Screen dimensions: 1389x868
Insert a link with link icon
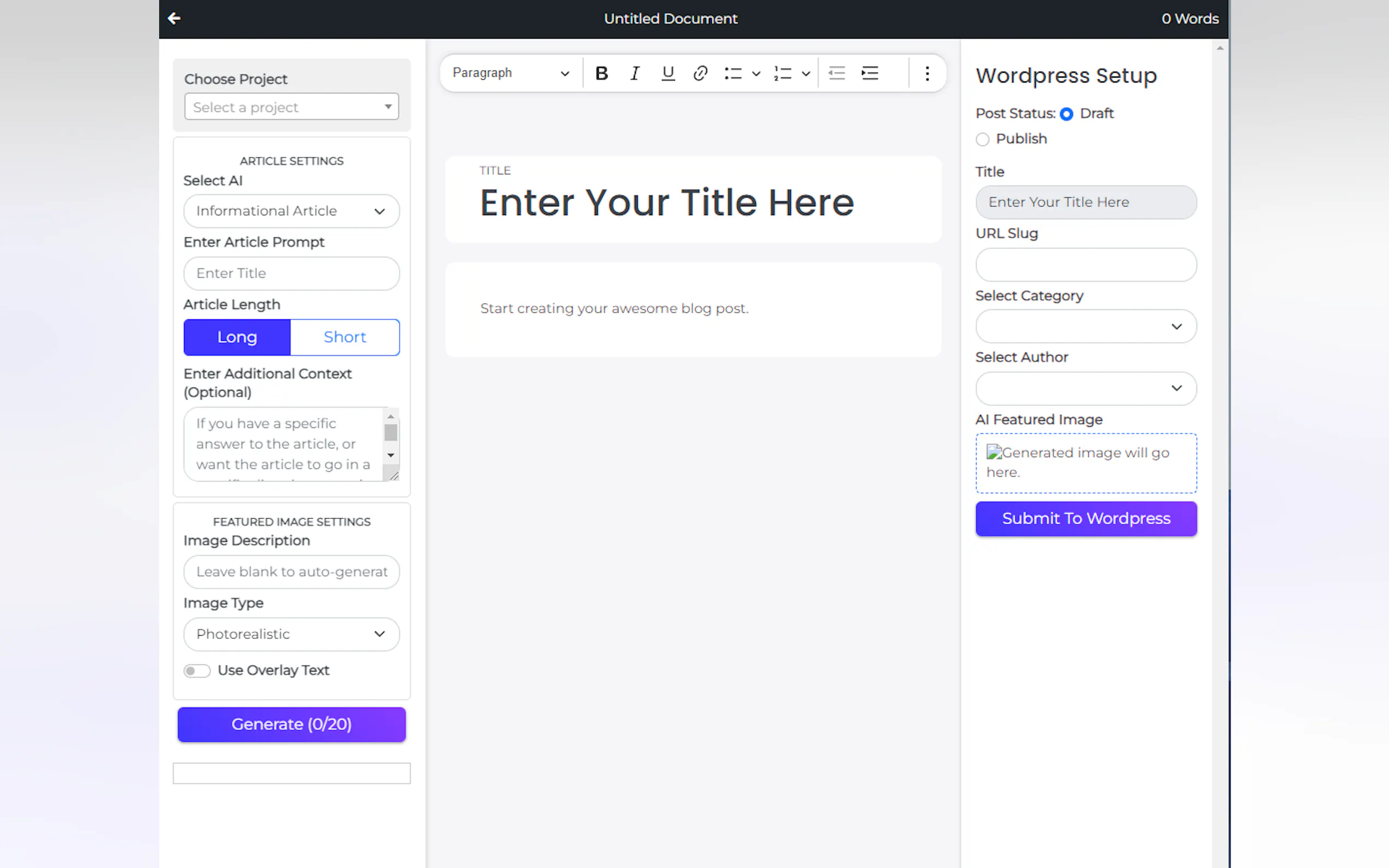[700, 73]
